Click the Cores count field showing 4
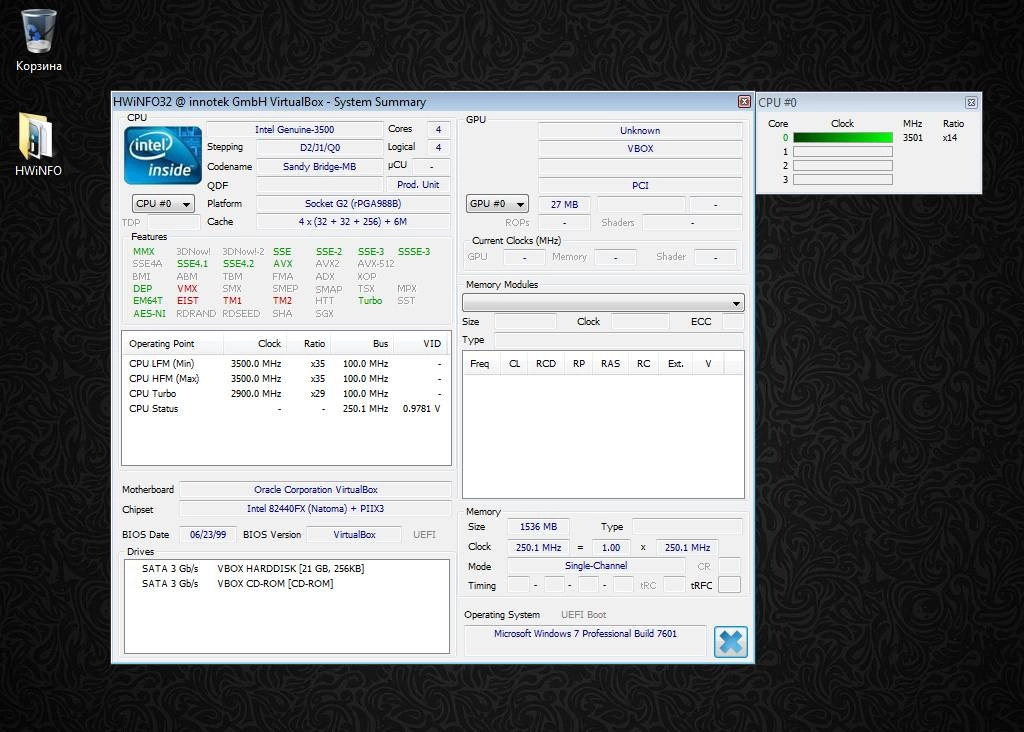 [x=438, y=129]
